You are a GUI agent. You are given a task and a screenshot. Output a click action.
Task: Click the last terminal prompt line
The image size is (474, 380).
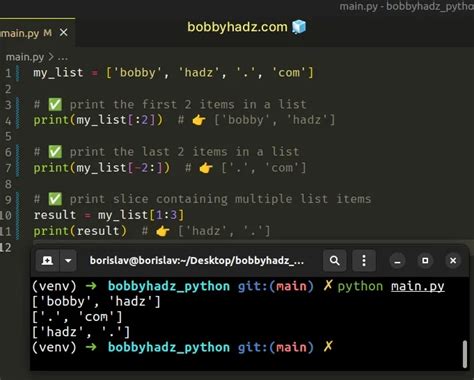[x=182, y=347]
